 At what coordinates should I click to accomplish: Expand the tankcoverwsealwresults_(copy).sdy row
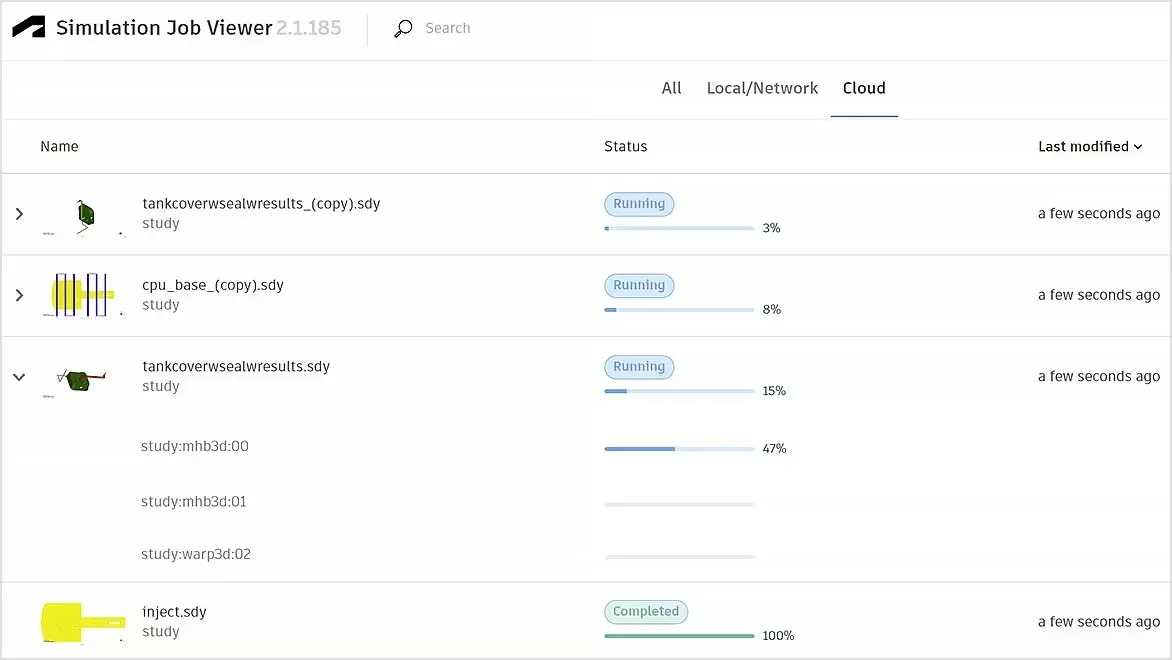(19, 214)
